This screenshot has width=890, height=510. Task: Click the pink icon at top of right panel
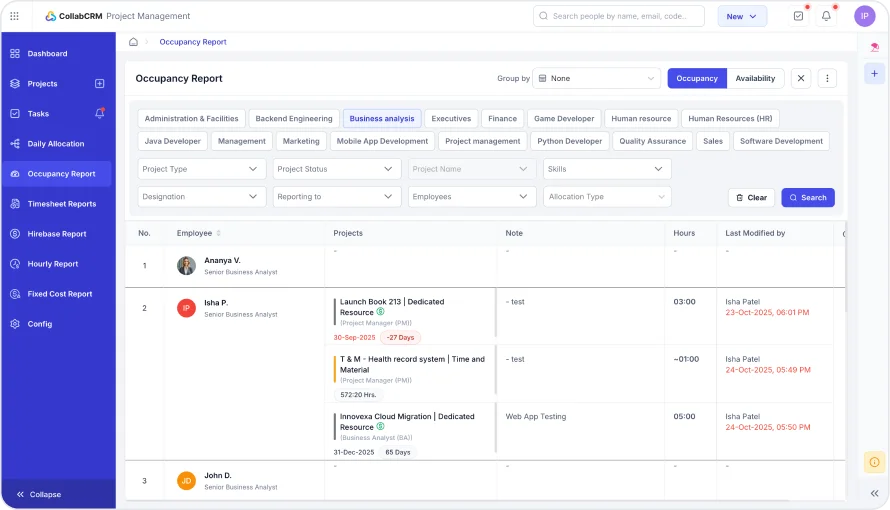pos(874,48)
